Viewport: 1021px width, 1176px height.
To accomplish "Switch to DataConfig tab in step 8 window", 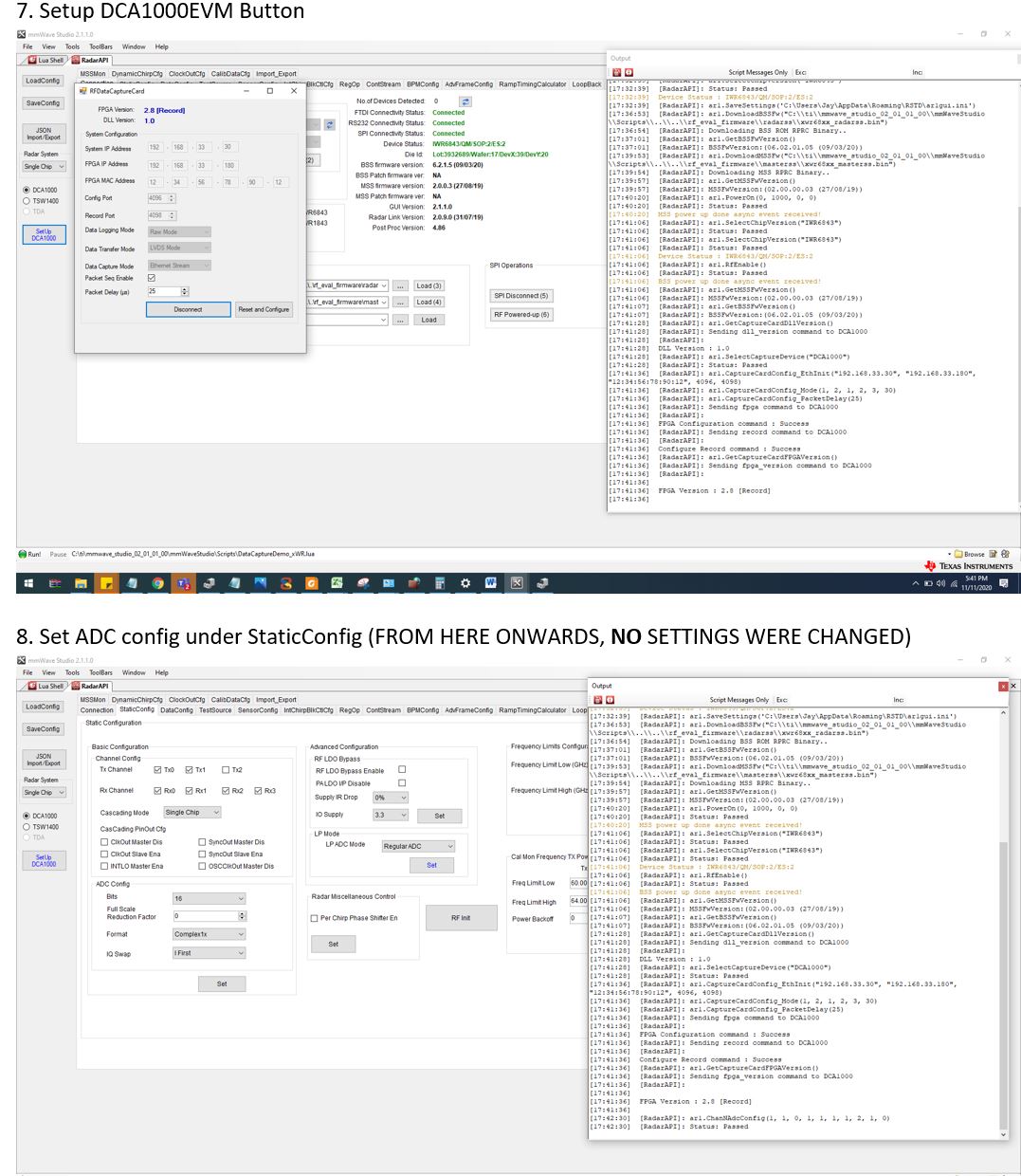I will [176, 709].
